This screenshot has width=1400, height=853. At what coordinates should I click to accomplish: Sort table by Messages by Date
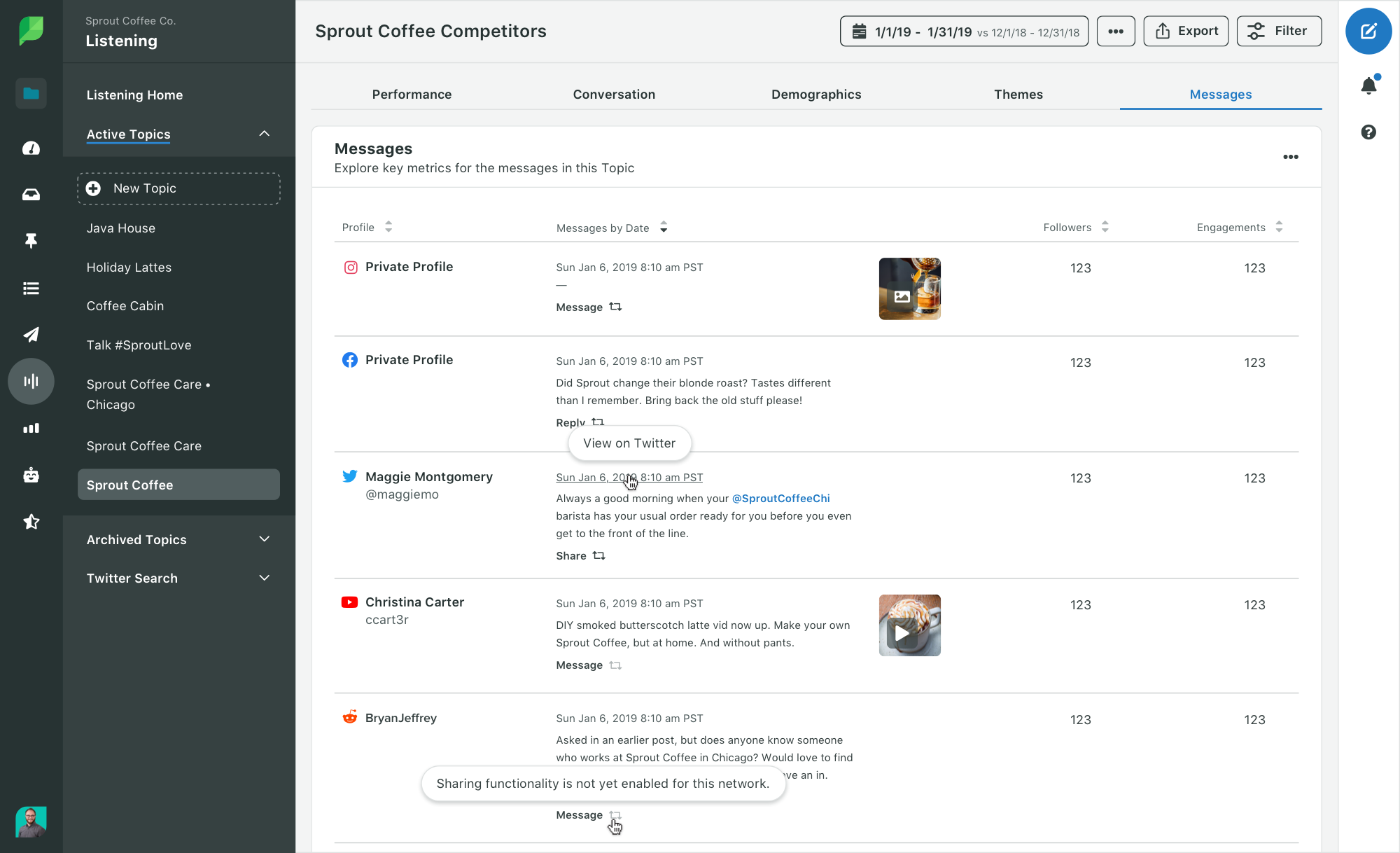pyautogui.click(x=663, y=228)
